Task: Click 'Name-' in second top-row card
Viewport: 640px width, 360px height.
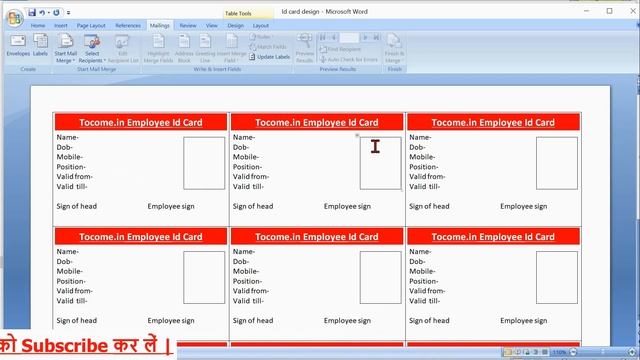Action: click(x=244, y=138)
